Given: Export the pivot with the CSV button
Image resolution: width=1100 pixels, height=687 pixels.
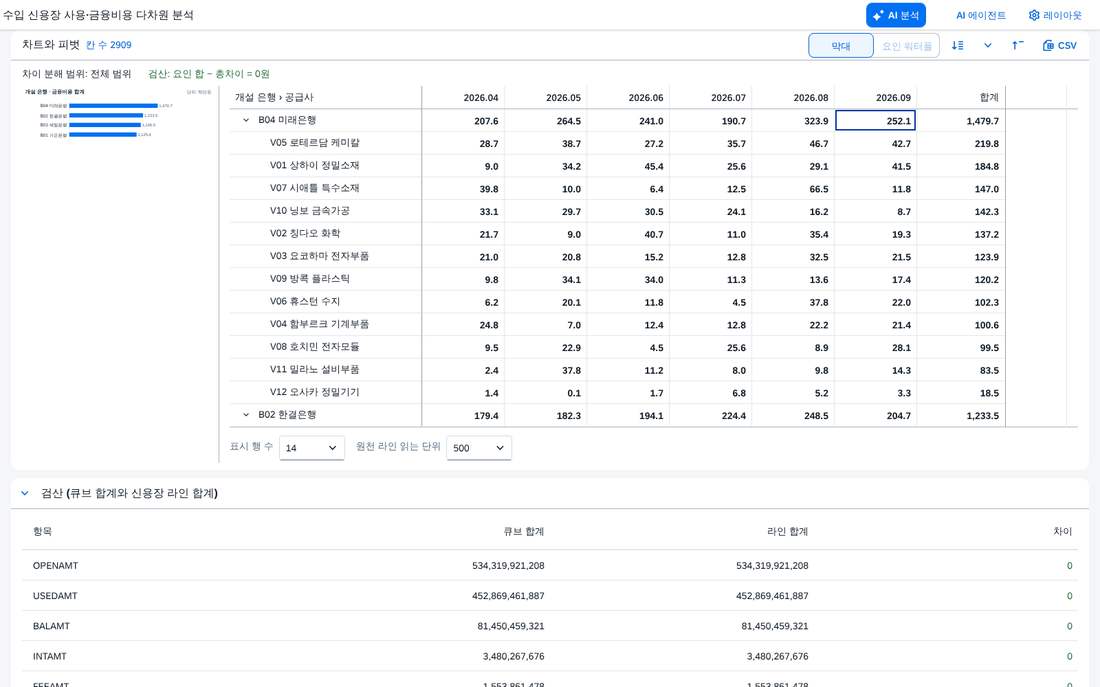Looking at the screenshot, I should point(1059,46).
